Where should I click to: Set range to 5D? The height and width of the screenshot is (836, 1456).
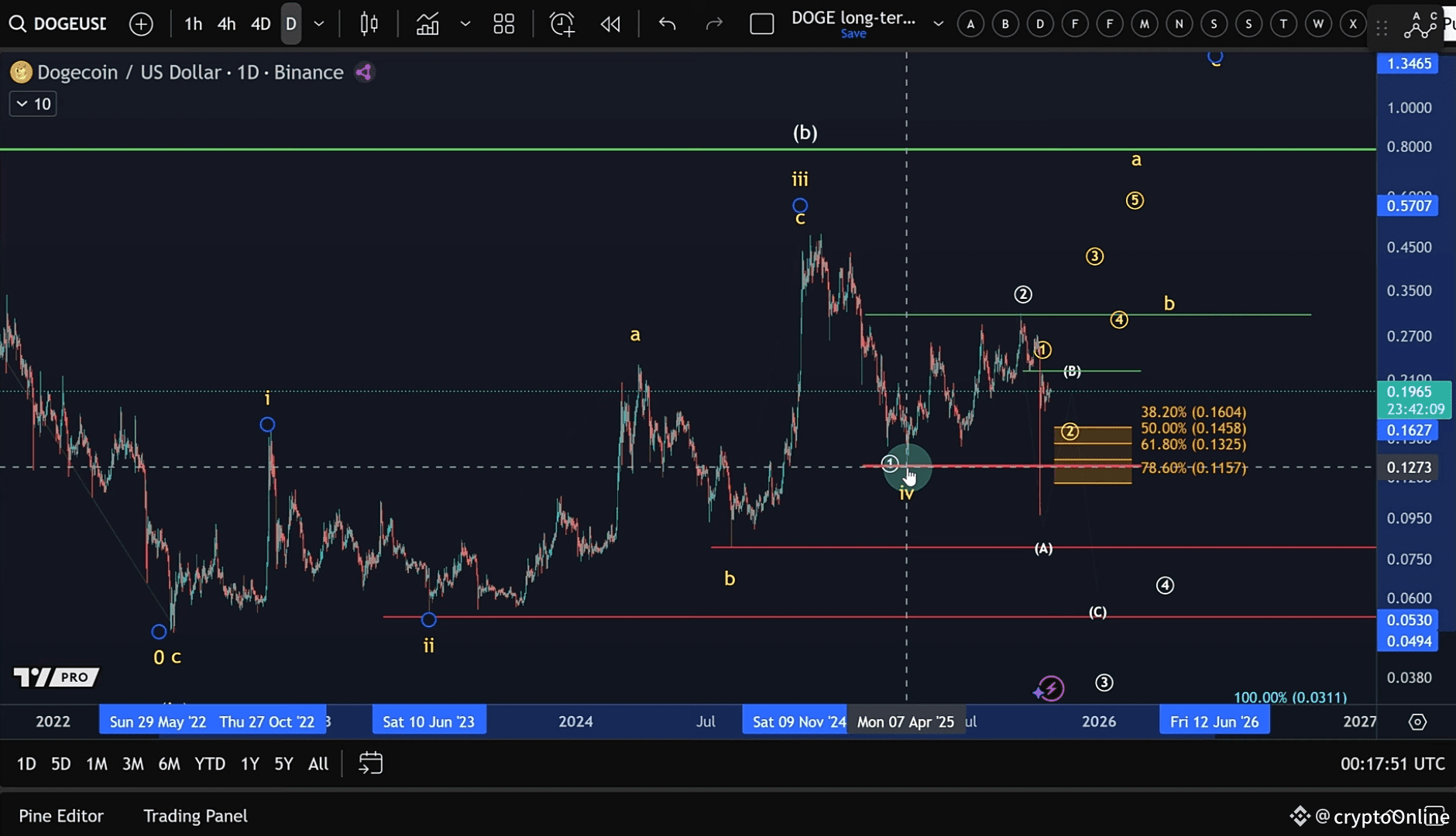click(60, 764)
